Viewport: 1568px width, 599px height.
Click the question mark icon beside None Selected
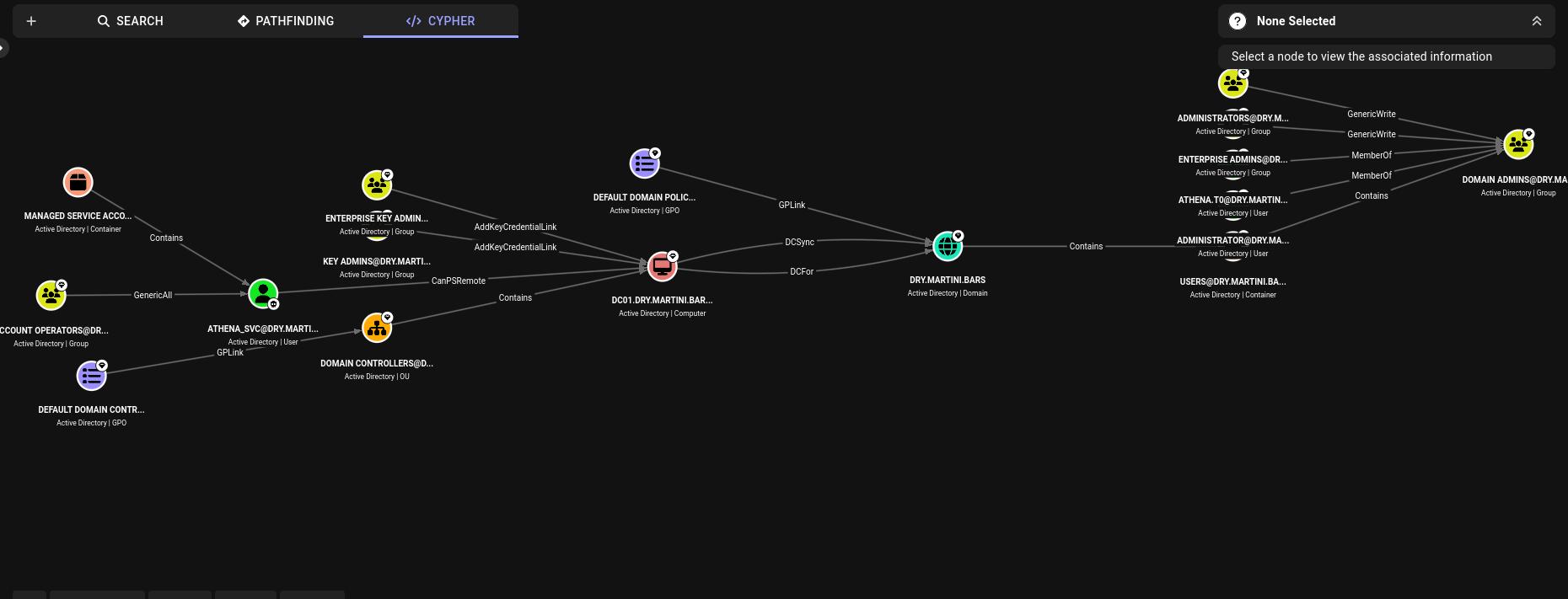tap(1238, 21)
